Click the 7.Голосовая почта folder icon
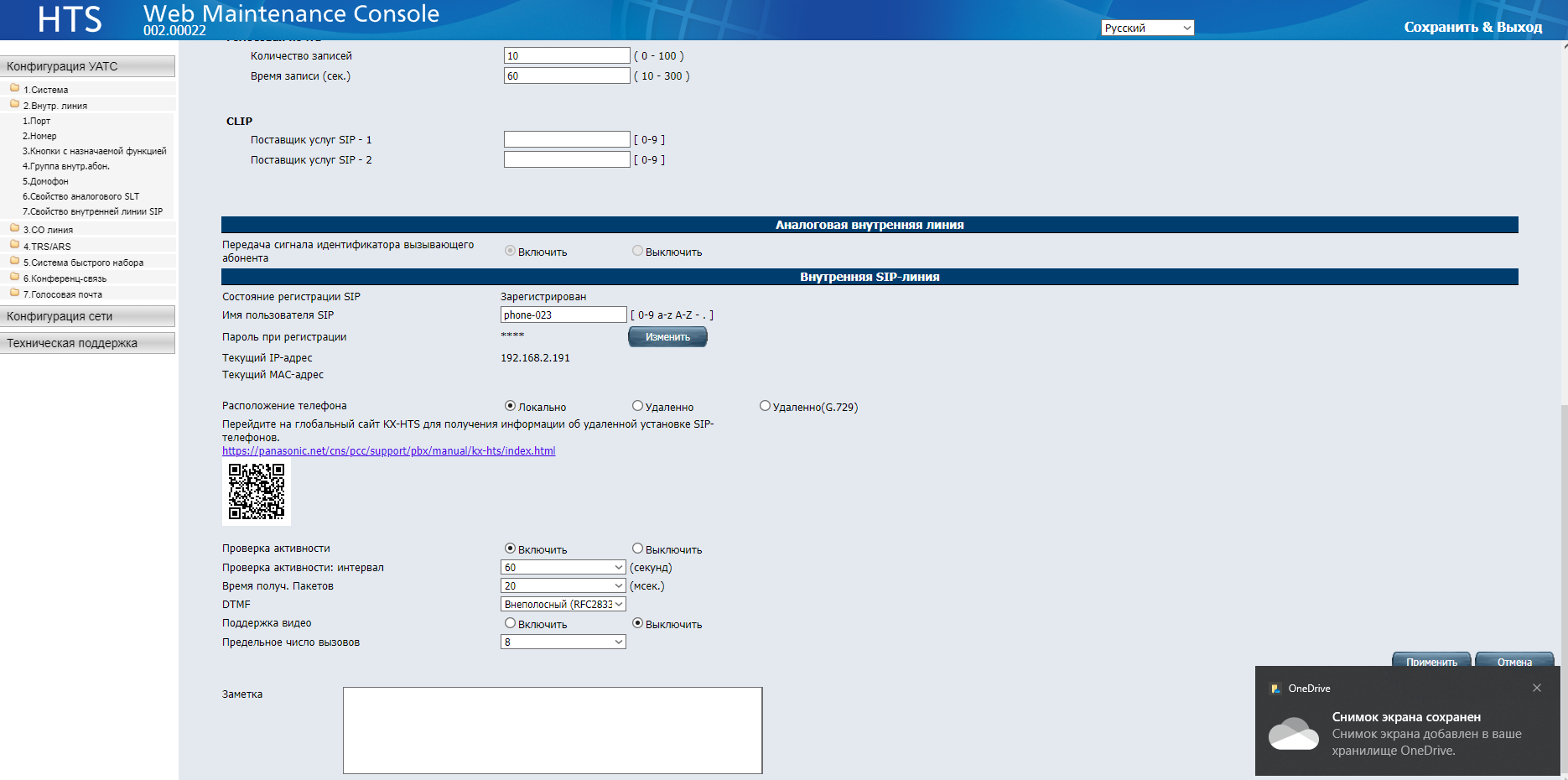Screen dimensions: 1568x780 (x=14, y=293)
